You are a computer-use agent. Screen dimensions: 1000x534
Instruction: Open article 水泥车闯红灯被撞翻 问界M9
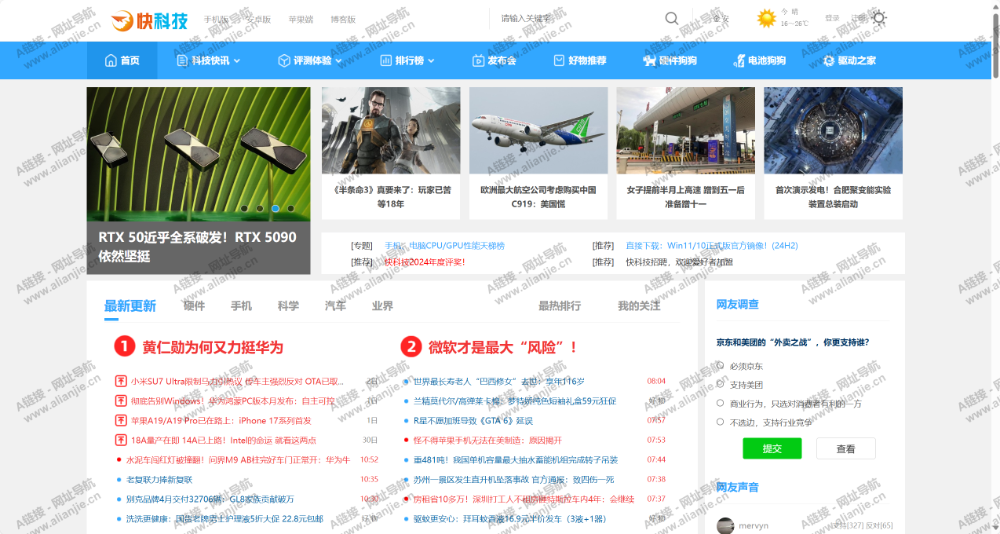[x=238, y=460]
